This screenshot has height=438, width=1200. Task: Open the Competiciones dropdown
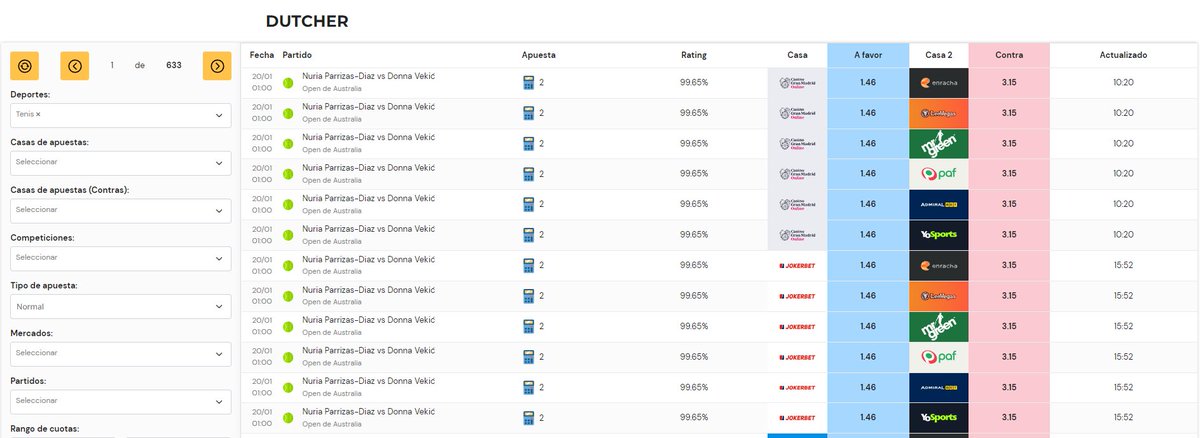click(121, 258)
